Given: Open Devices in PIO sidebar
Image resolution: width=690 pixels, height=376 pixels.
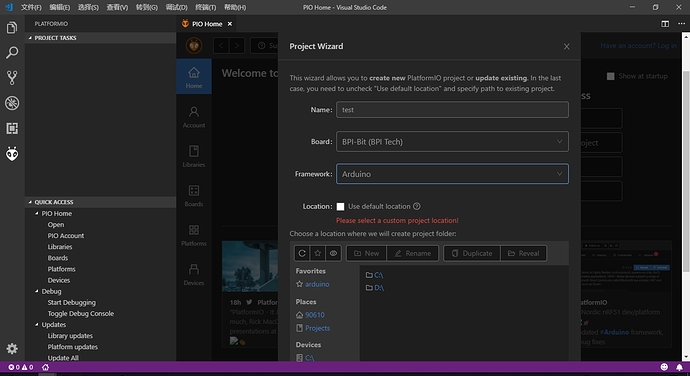Looking at the screenshot, I should (194, 274).
